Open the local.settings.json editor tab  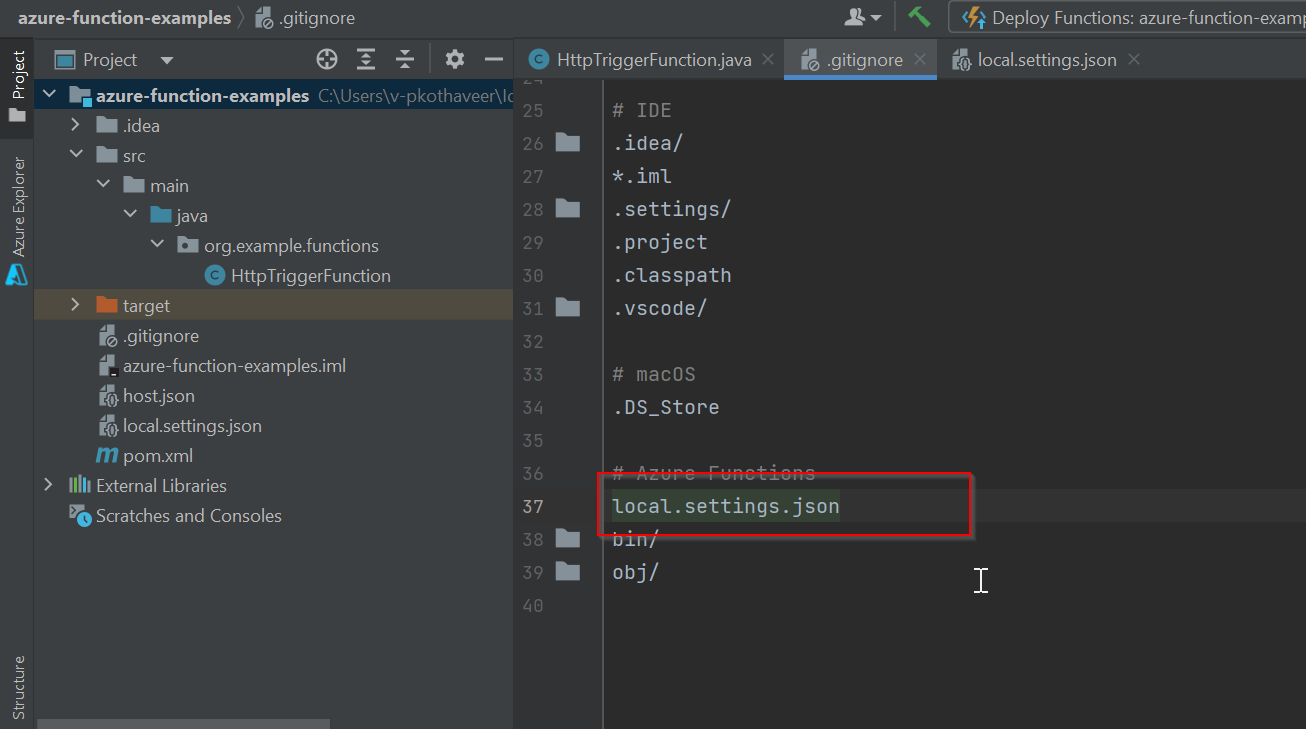point(1046,60)
